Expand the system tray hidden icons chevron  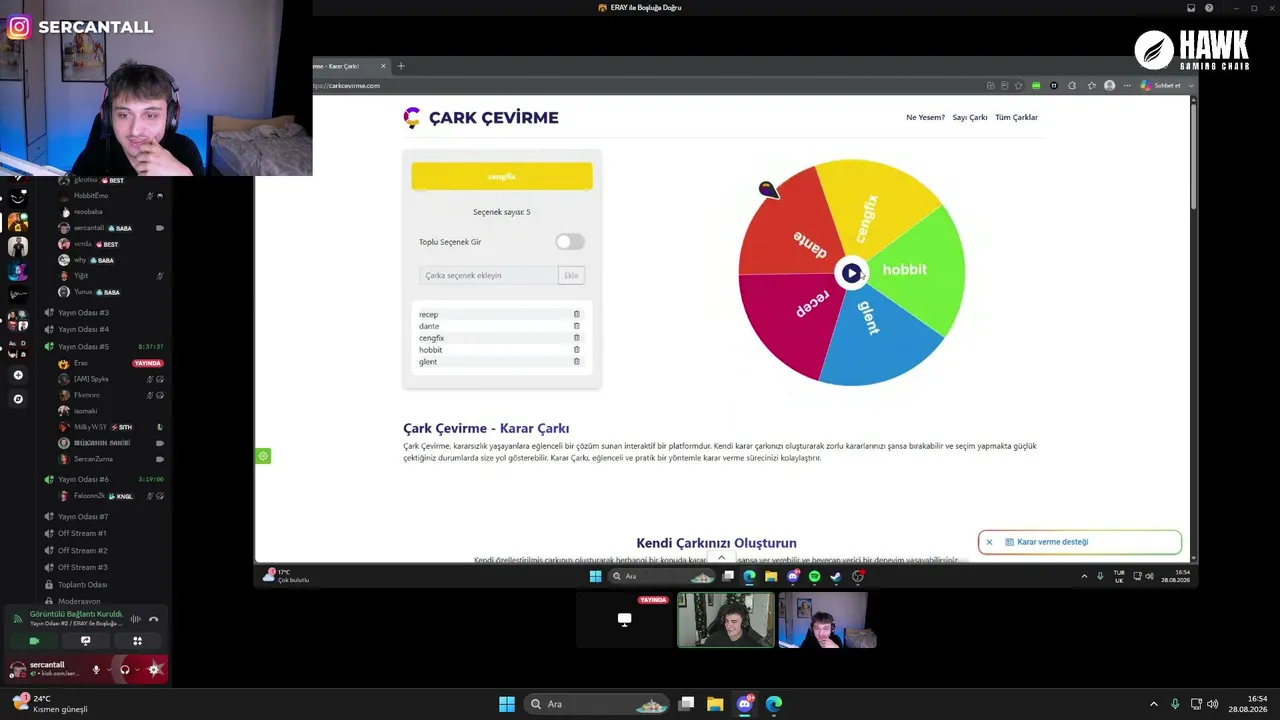(x=1153, y=704)
